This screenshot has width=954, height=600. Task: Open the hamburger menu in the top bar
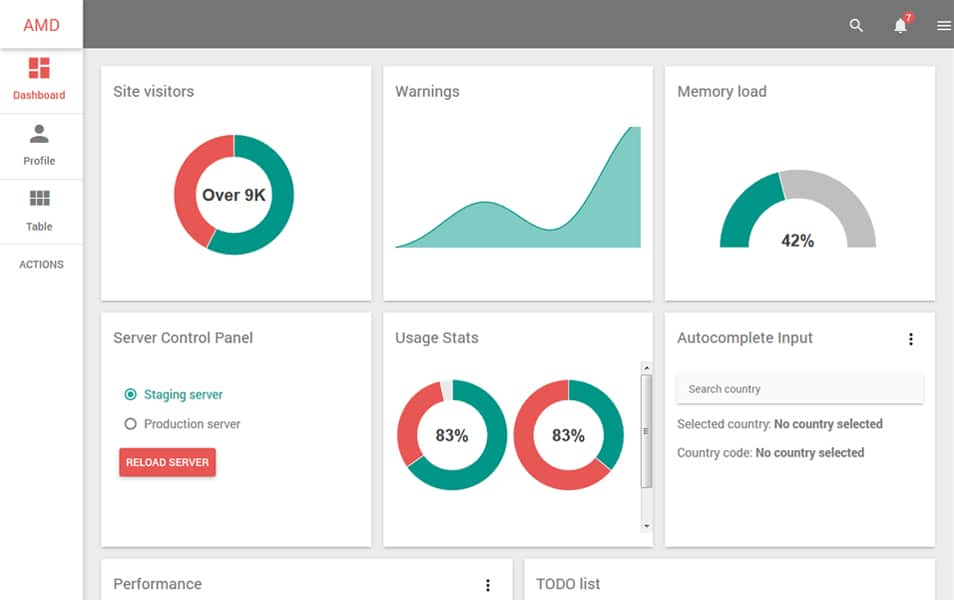tap(941, 25)
